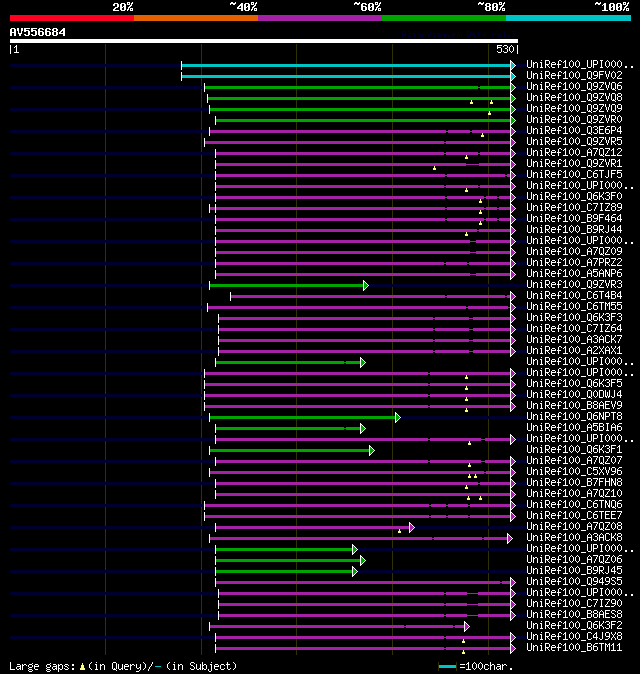The width and height of the screenshot is (640, 674).
Task: Select the UniRef100_C6T4B4 label
Action: click(574, 296)
